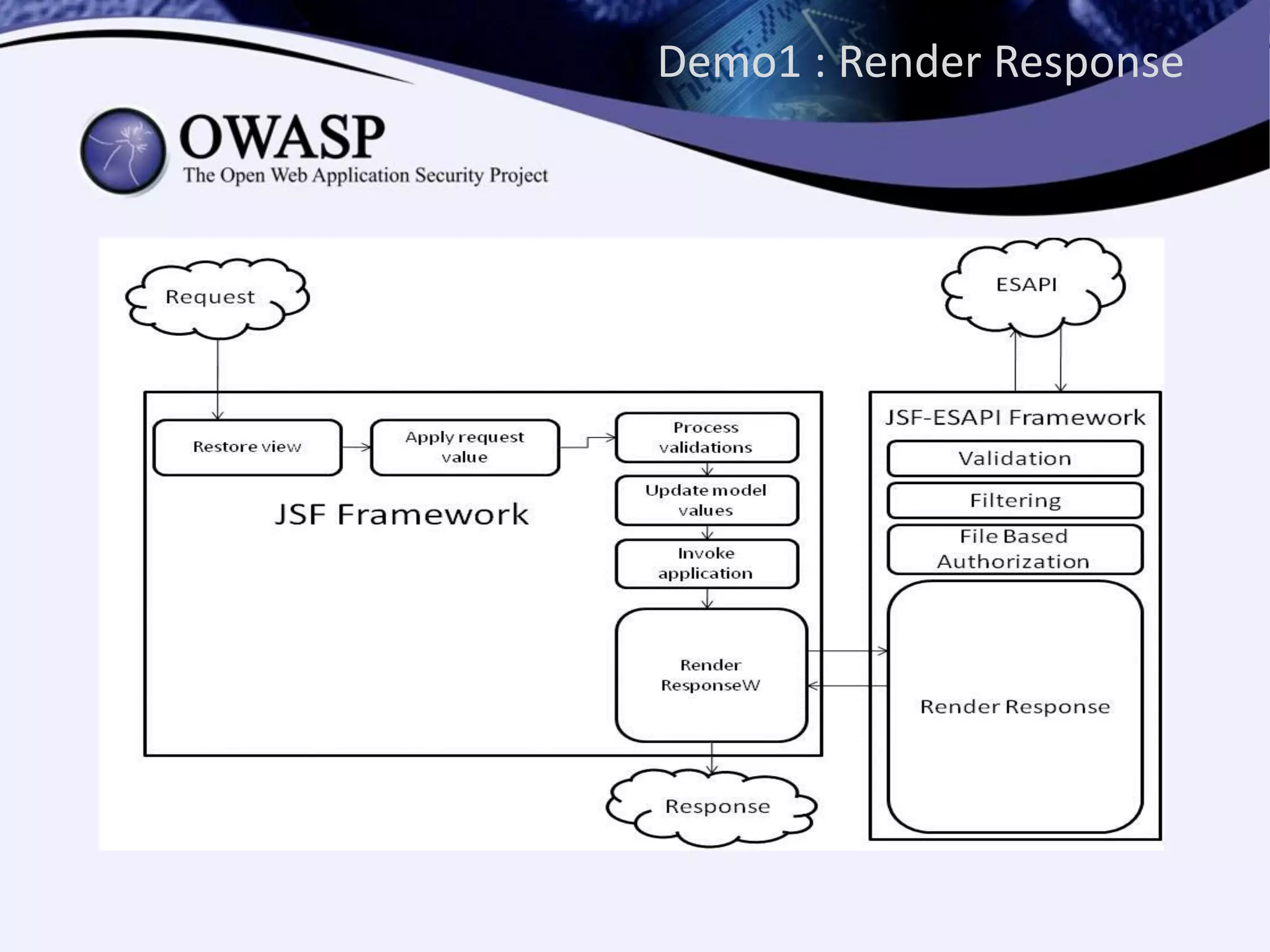
Task: Click the 'JSF Framework' label
Action: coord(401,514)
